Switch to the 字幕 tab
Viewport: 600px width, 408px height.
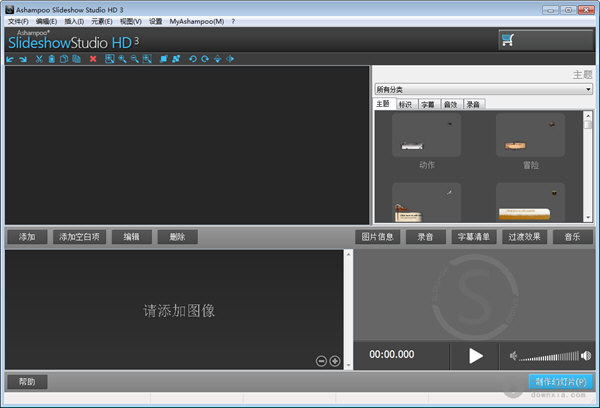(x=428, y=104)
